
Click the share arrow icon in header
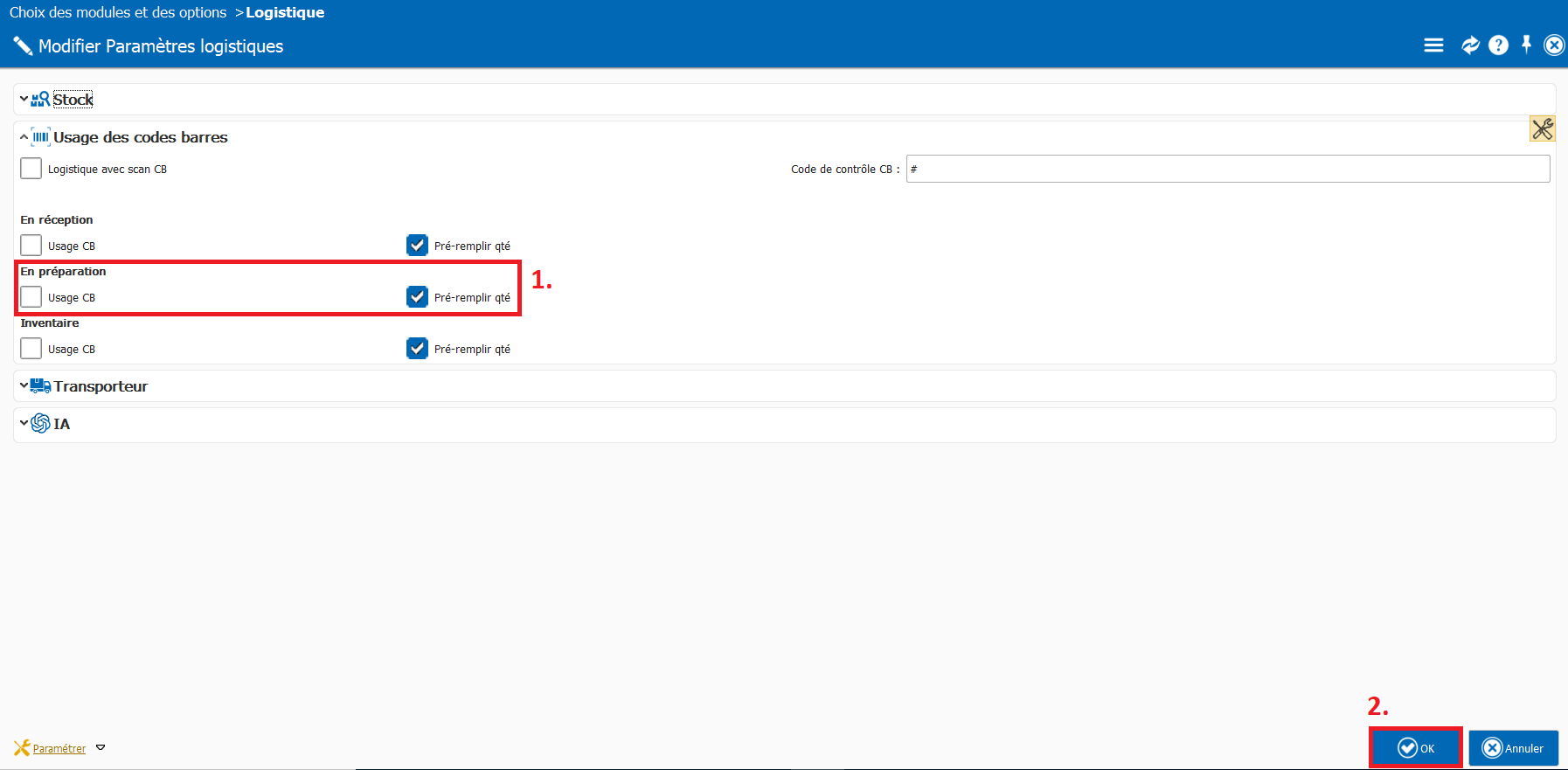tap(1470, 45)
